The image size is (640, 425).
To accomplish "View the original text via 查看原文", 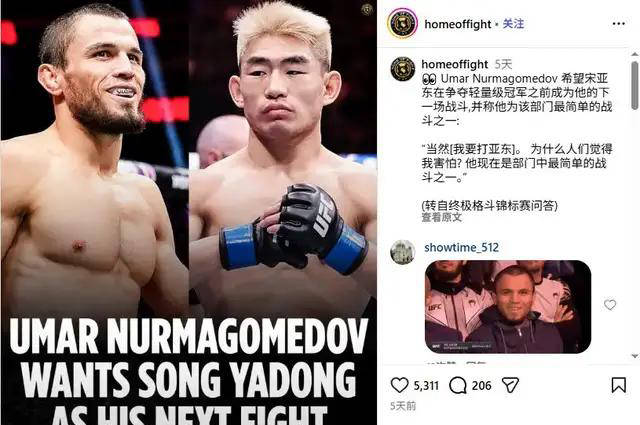I will (x=442, y=217).
